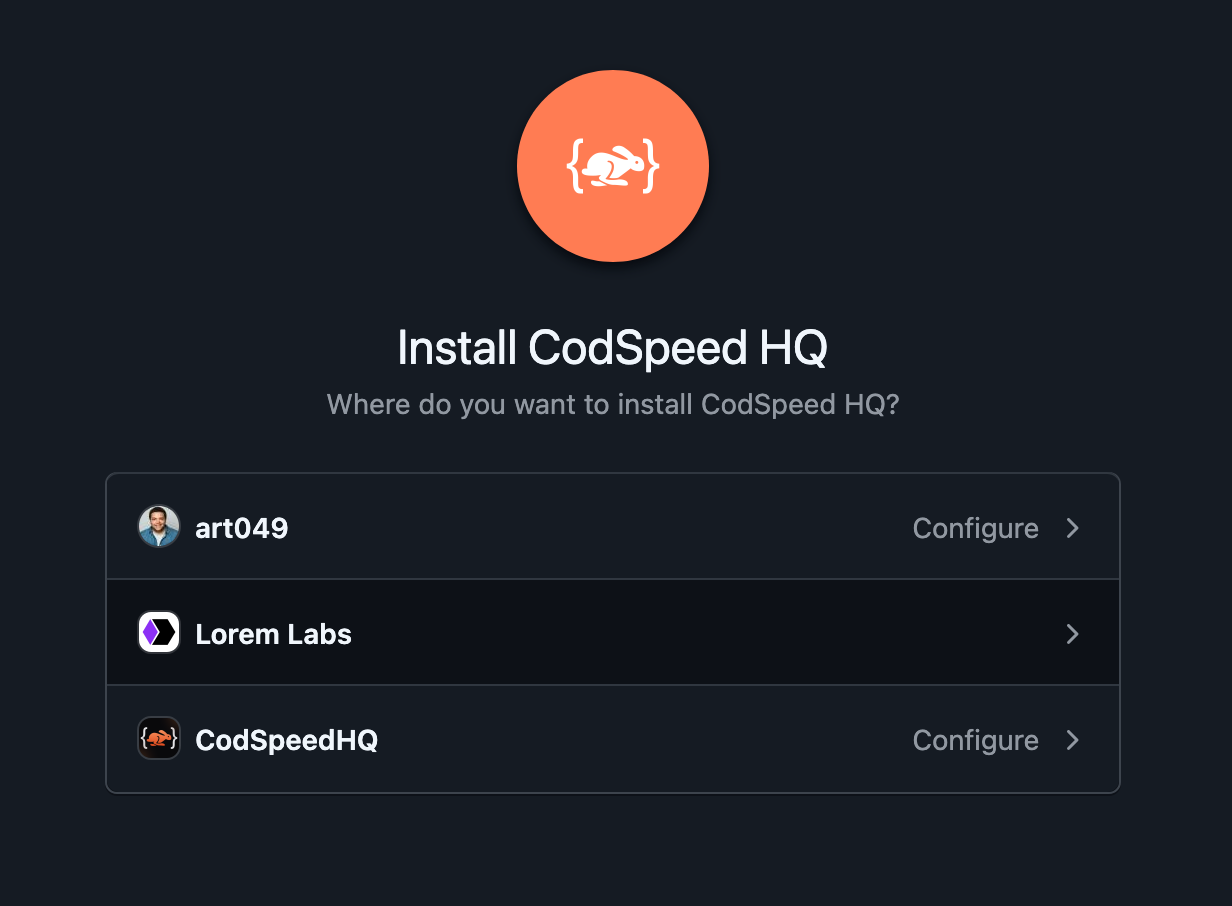Viewport: 1232px width, 906px height.
Task: Click the subtitle asking where to install
Action: [612, 404]
